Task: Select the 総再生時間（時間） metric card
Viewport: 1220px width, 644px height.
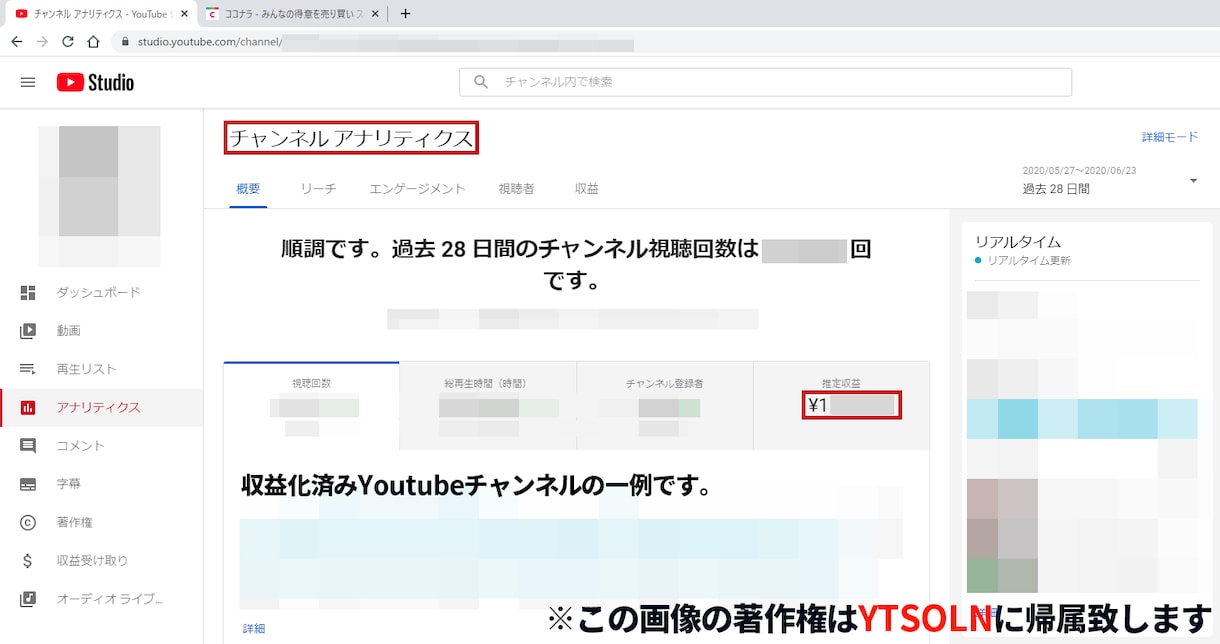Action: pyautogui.click(x=488, y=406)
